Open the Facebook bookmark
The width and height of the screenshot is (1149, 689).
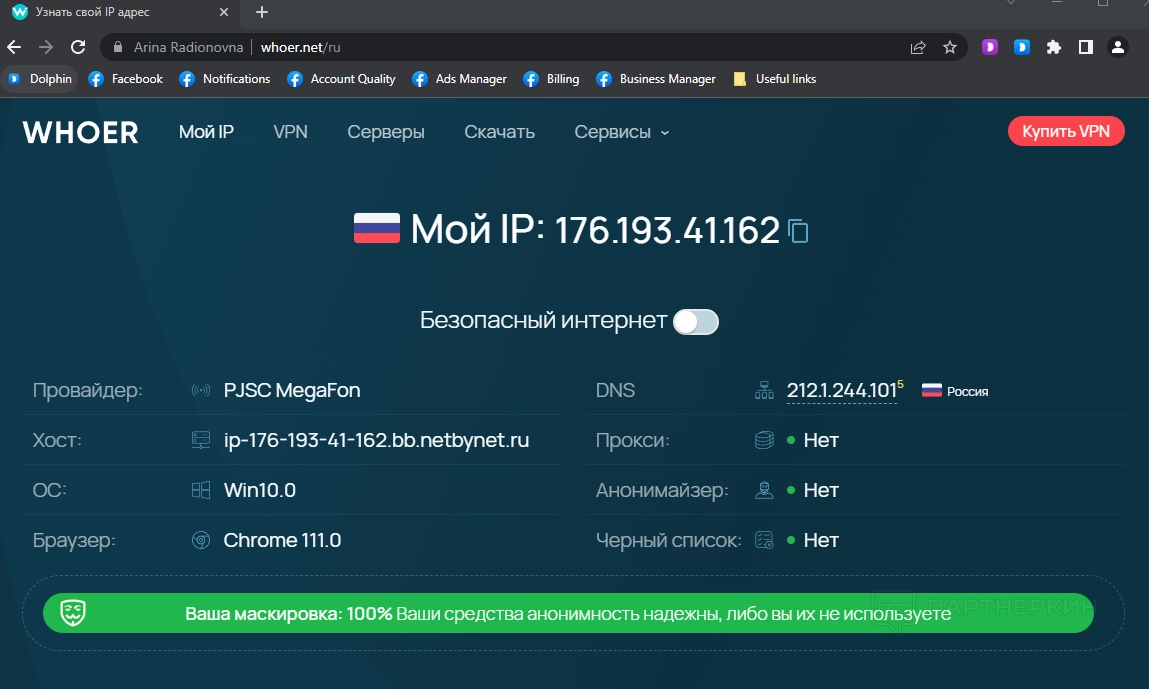pos(125,78)
